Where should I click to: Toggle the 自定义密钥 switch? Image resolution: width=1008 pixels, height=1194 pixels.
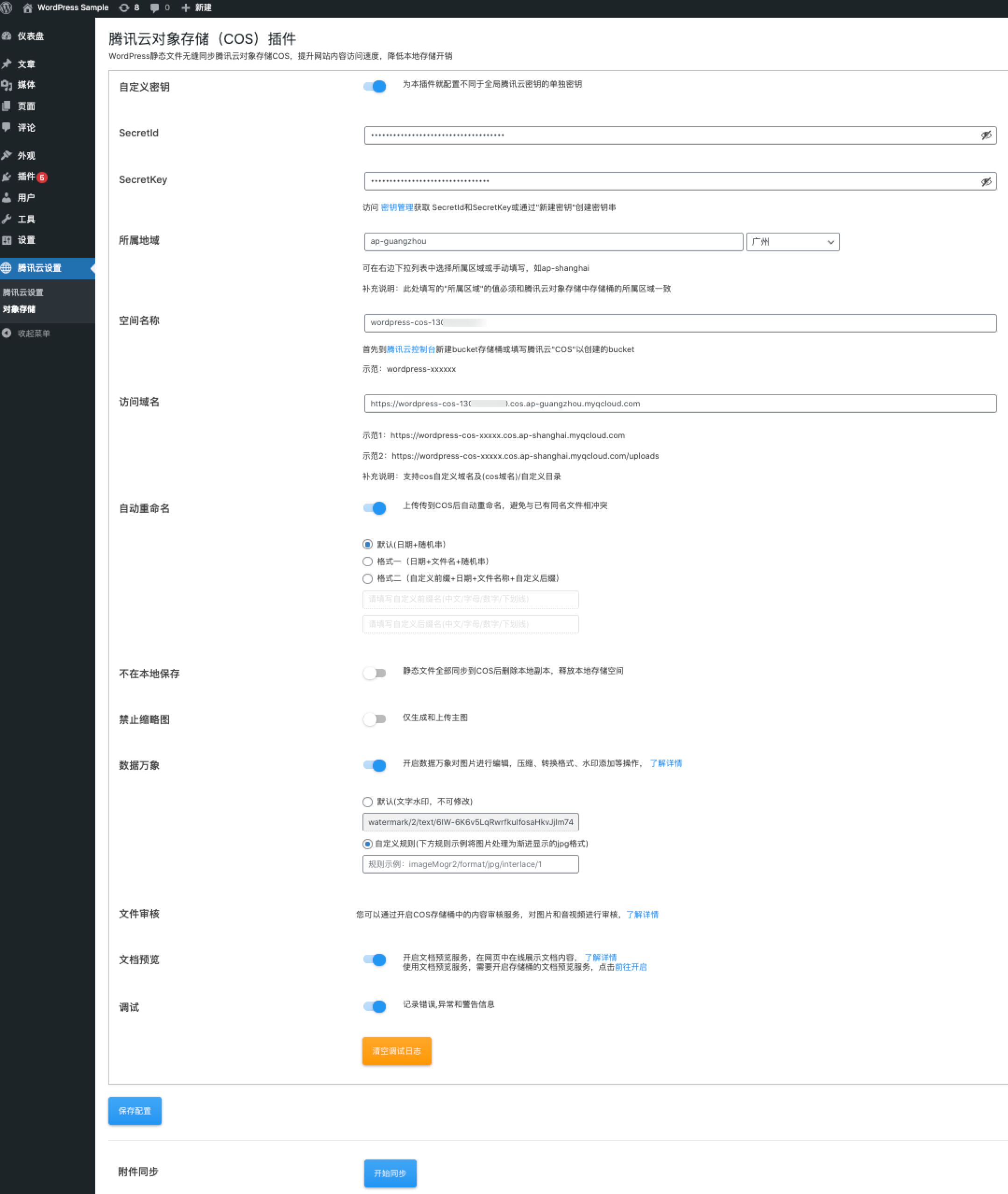375,86
